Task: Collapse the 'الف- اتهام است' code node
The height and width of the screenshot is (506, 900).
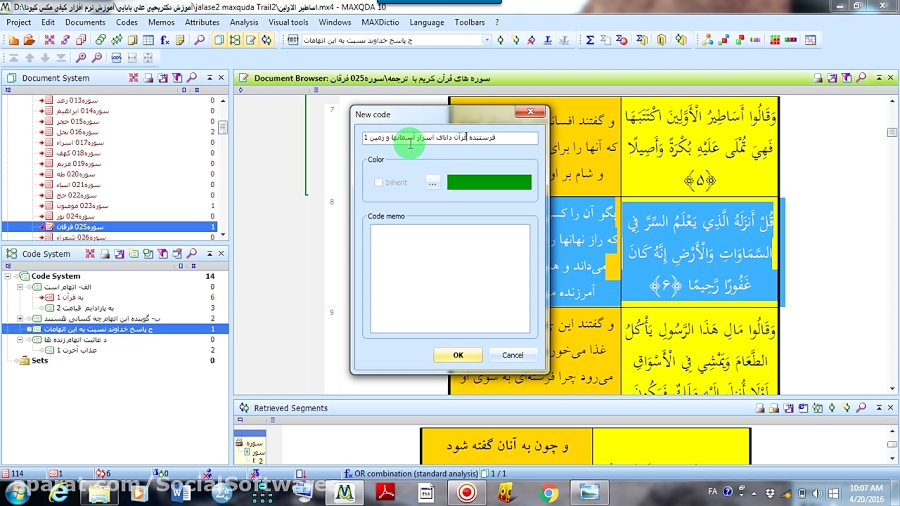Action: coord(20,287)
